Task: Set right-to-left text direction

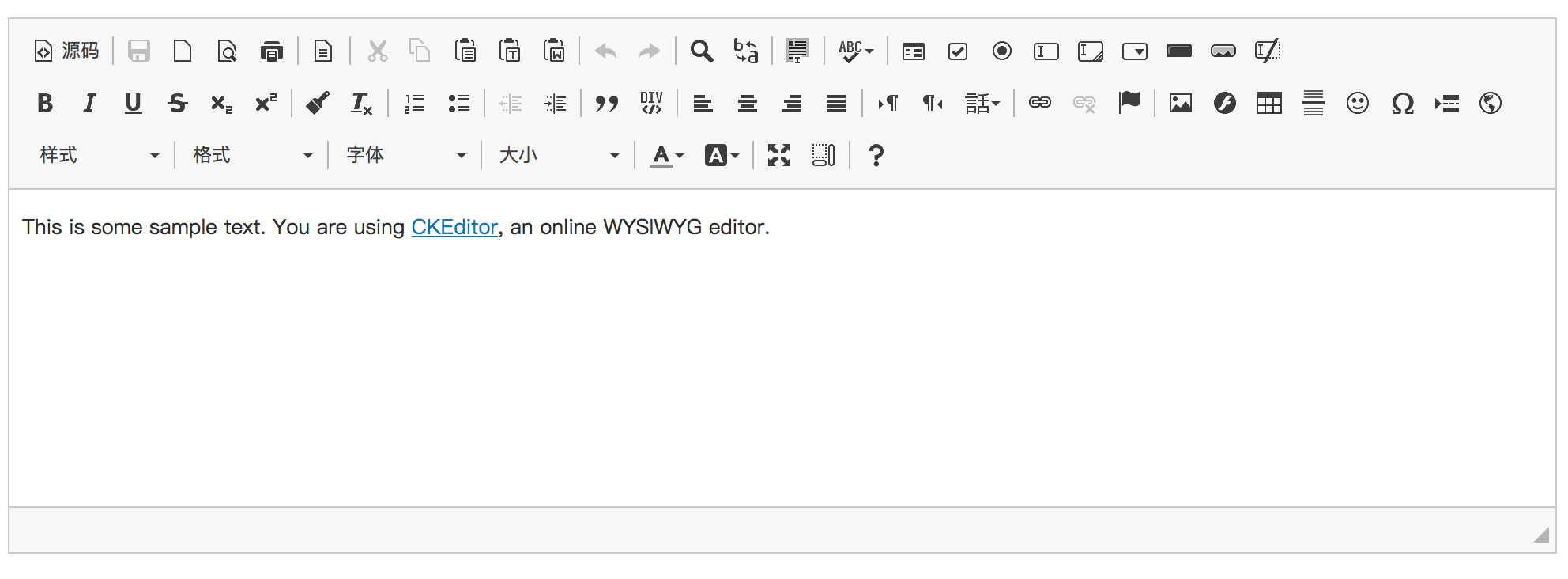Action: (933, 104)
